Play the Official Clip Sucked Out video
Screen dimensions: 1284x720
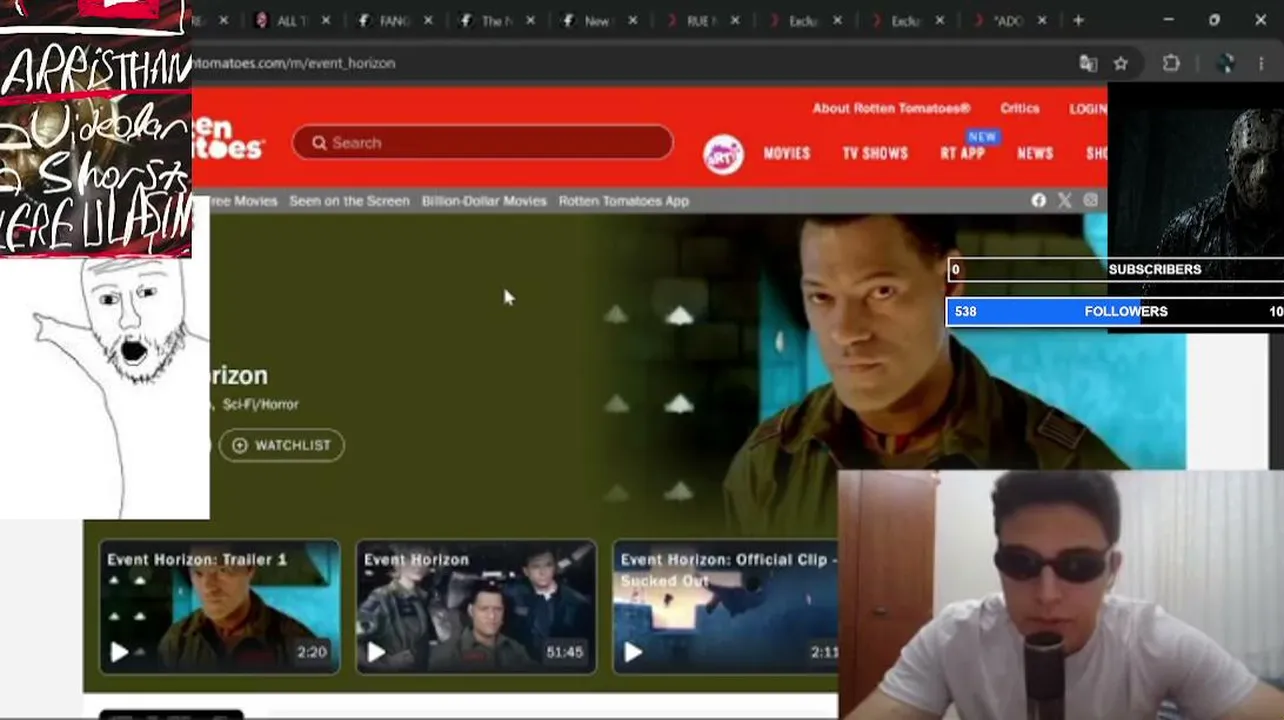633,653
